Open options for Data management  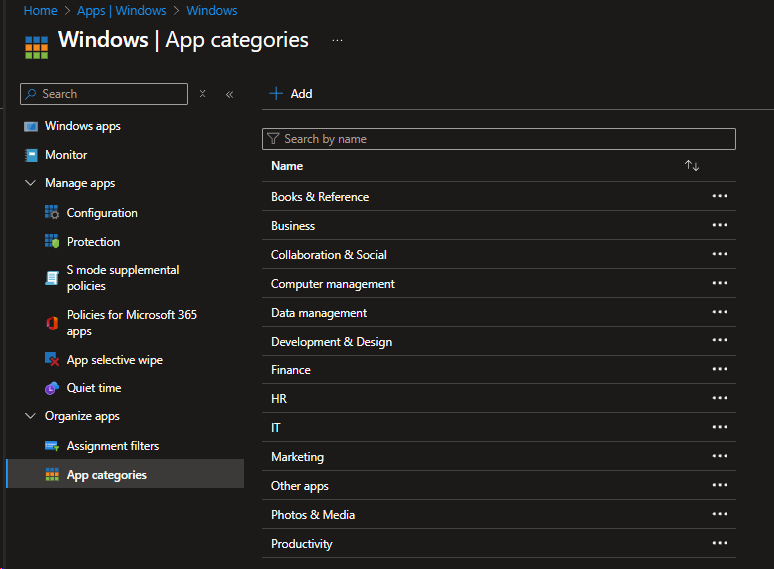[x=720, y=312]
